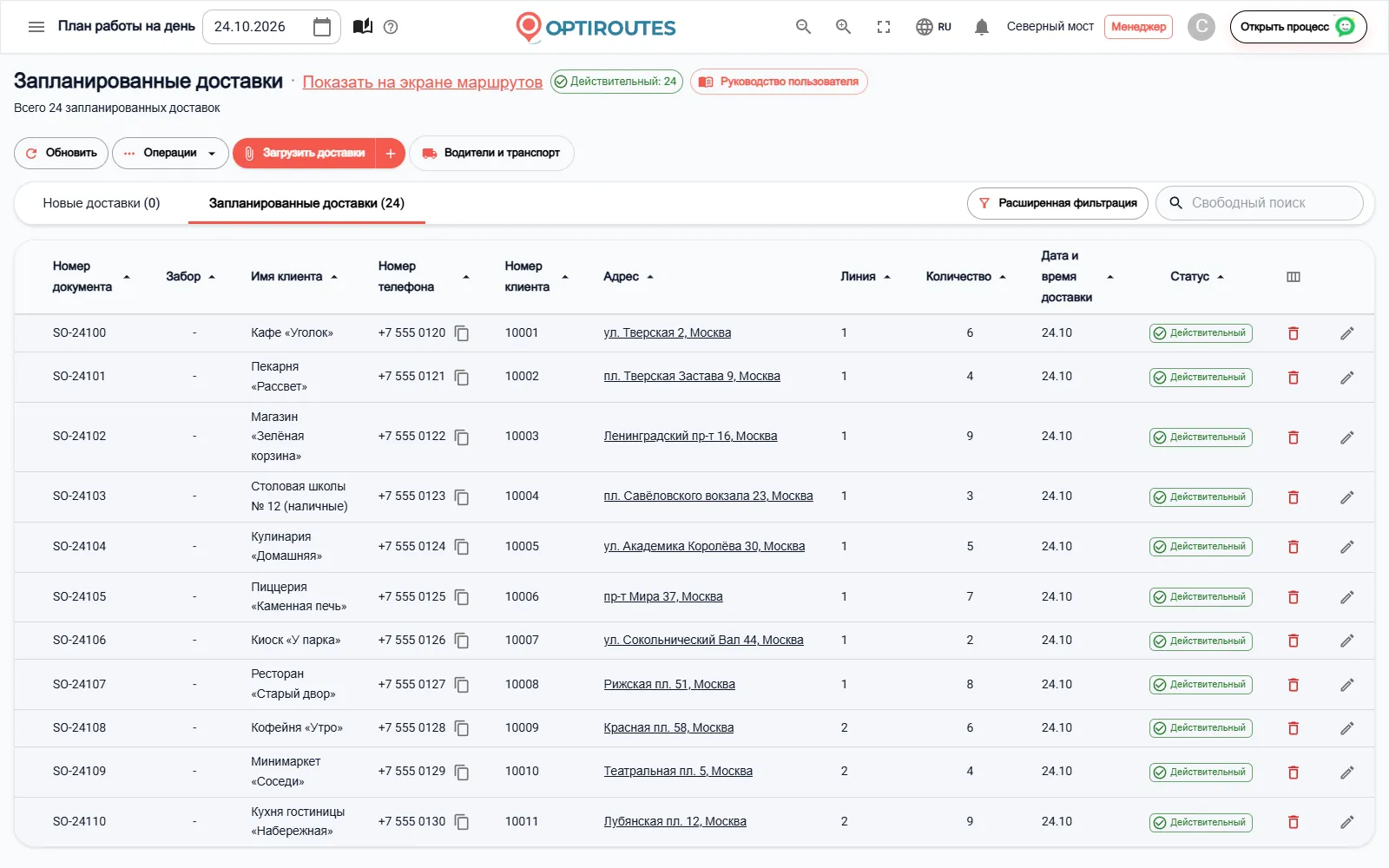This screenshot has height=868, width=1389.
Task: Open Расширенная фильтрация
Action: pos(1057,203)
